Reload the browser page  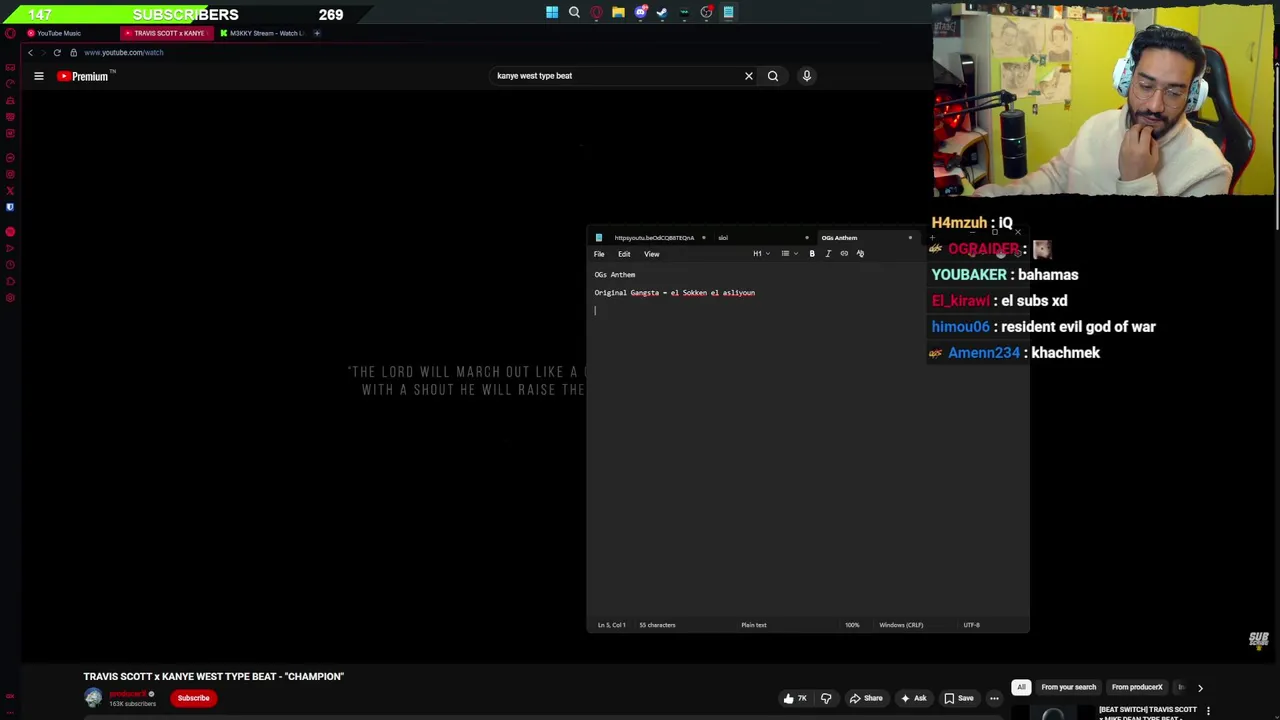click(57, 52)
